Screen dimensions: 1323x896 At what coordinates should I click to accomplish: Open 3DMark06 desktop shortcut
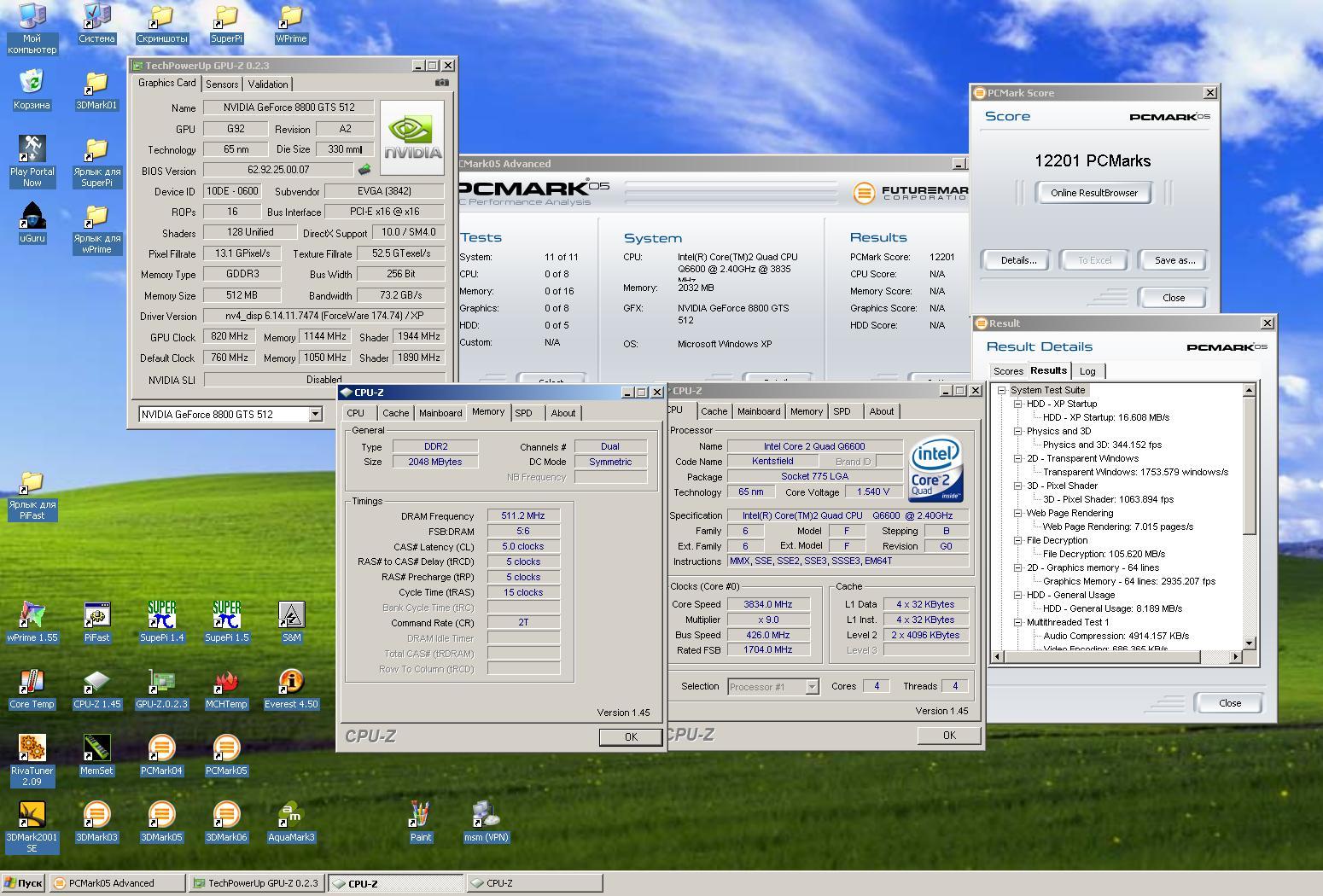[226, 822]
